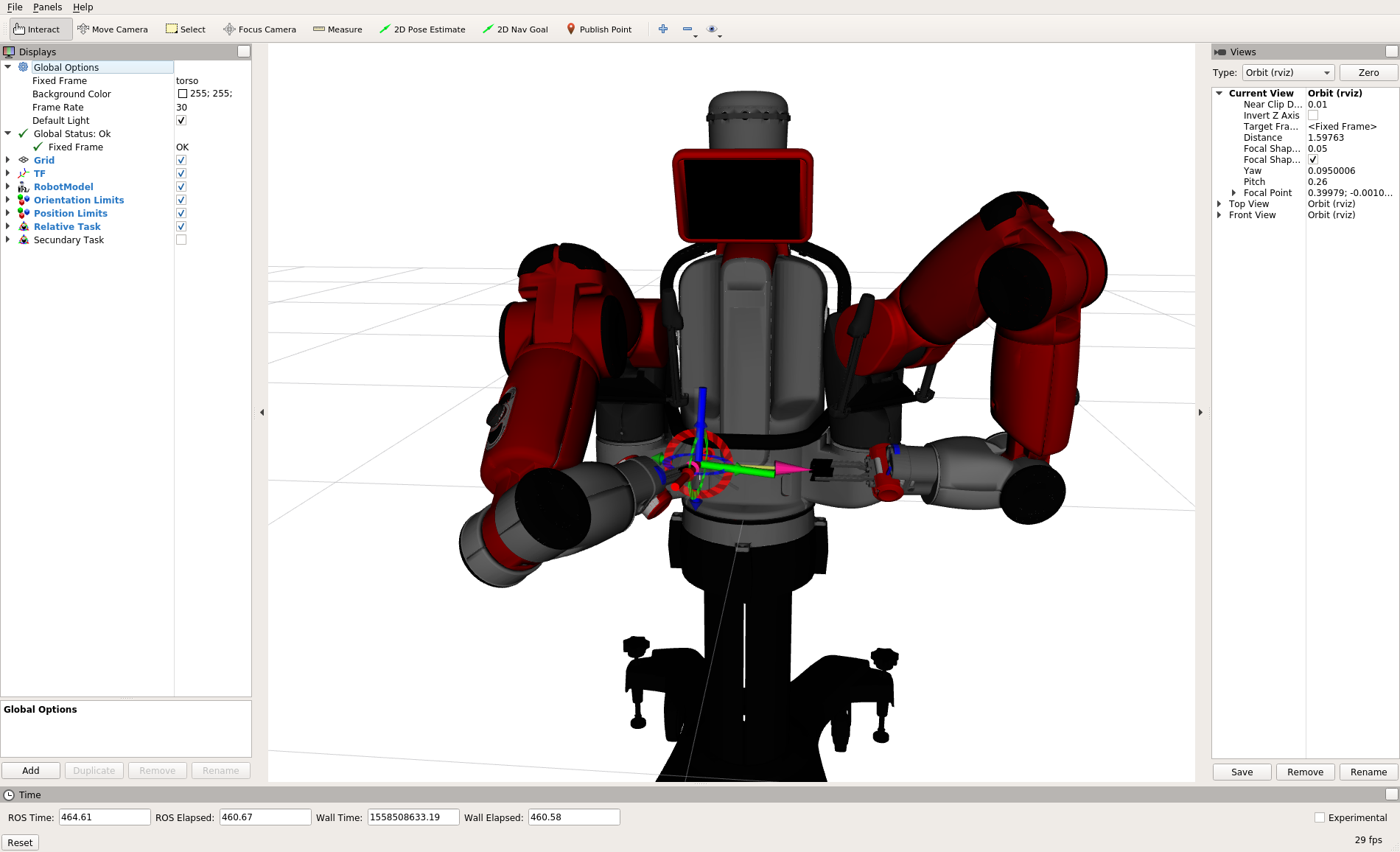Uncheck the Position Limits display
The height and width of the screenshot is (852, 1400).
pyautogui.click(x=181, y=213)
